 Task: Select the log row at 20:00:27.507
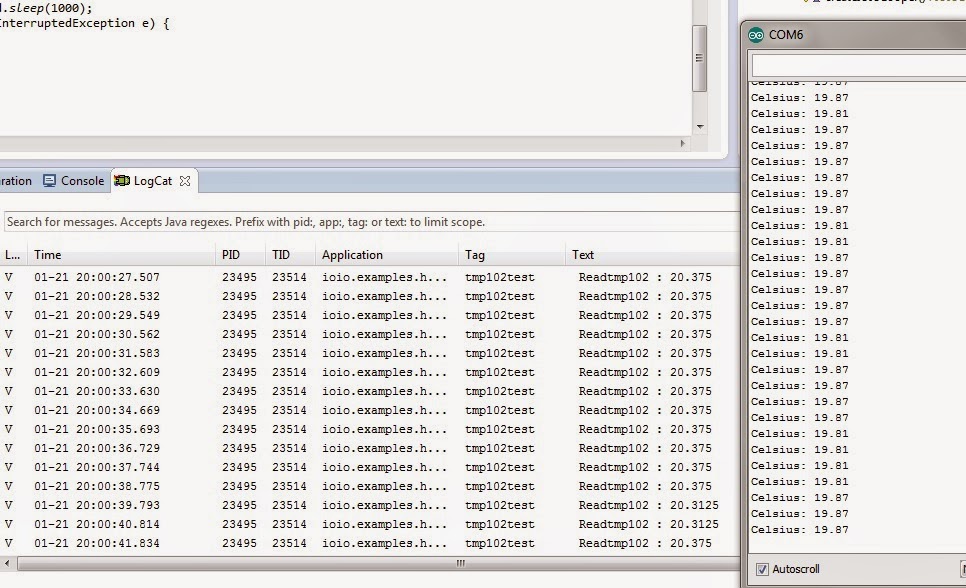[x=370, y=277]
